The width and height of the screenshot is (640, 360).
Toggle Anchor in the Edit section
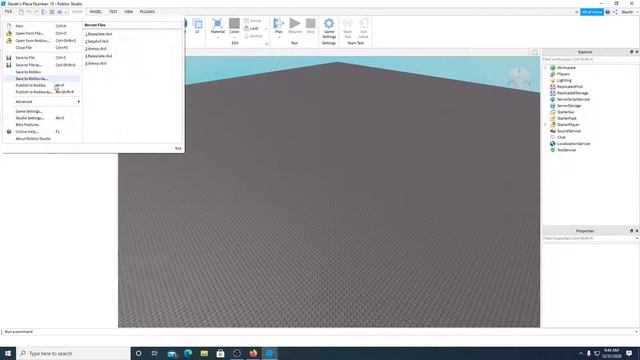point(253,36)
